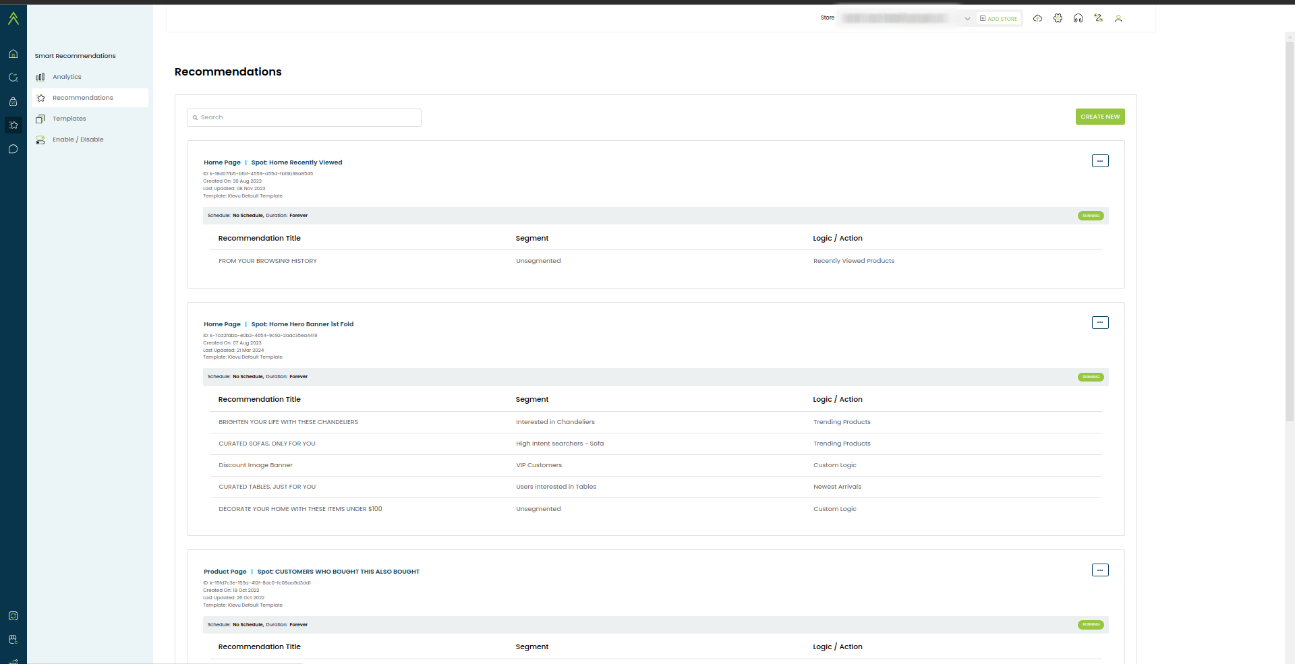1295x664 pixels.
Task: Click the puzzle-piece integrations icon in header
Action: (1058, 18)
